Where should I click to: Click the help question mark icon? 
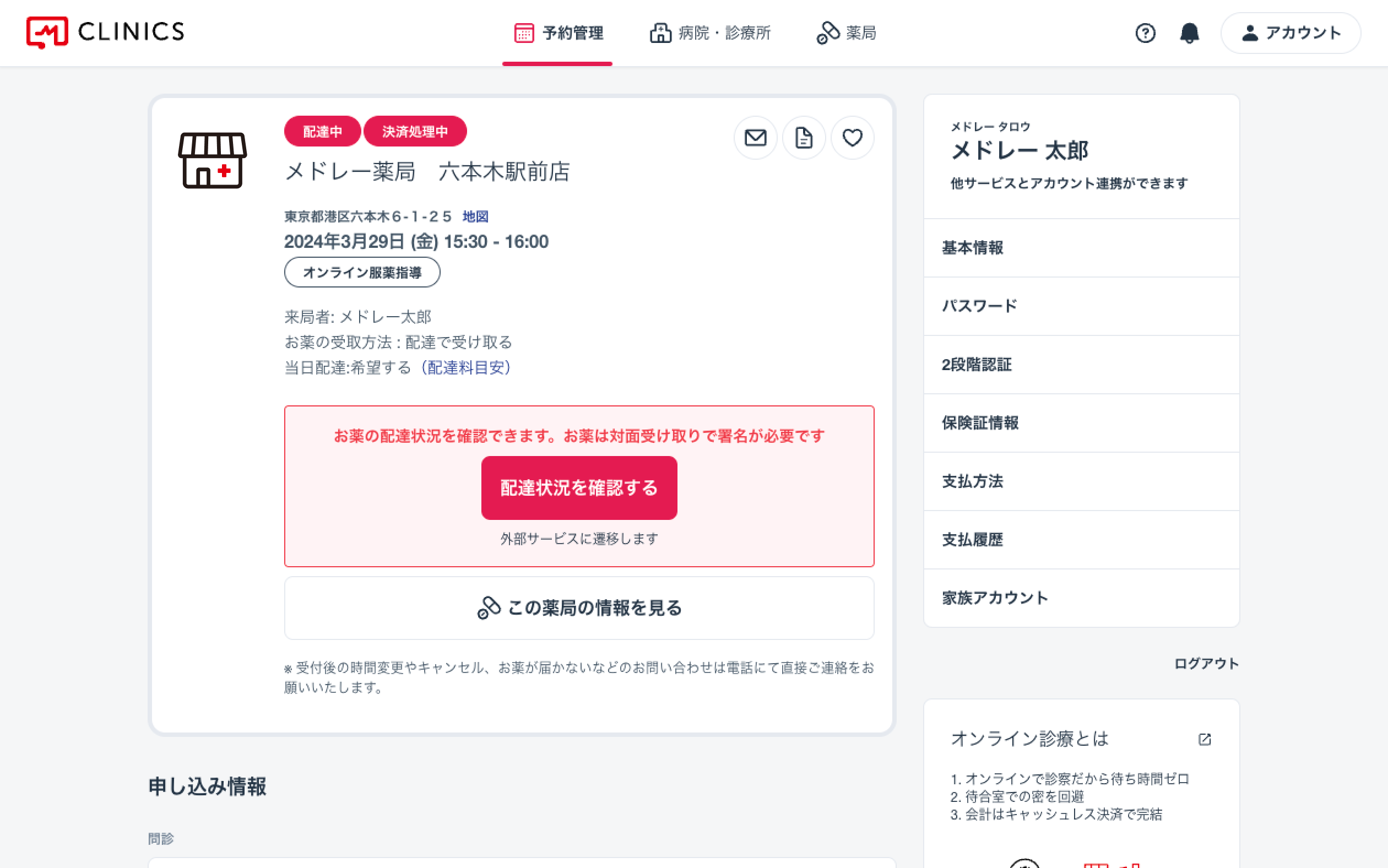pyautogui.click(x=1145, y=32)
